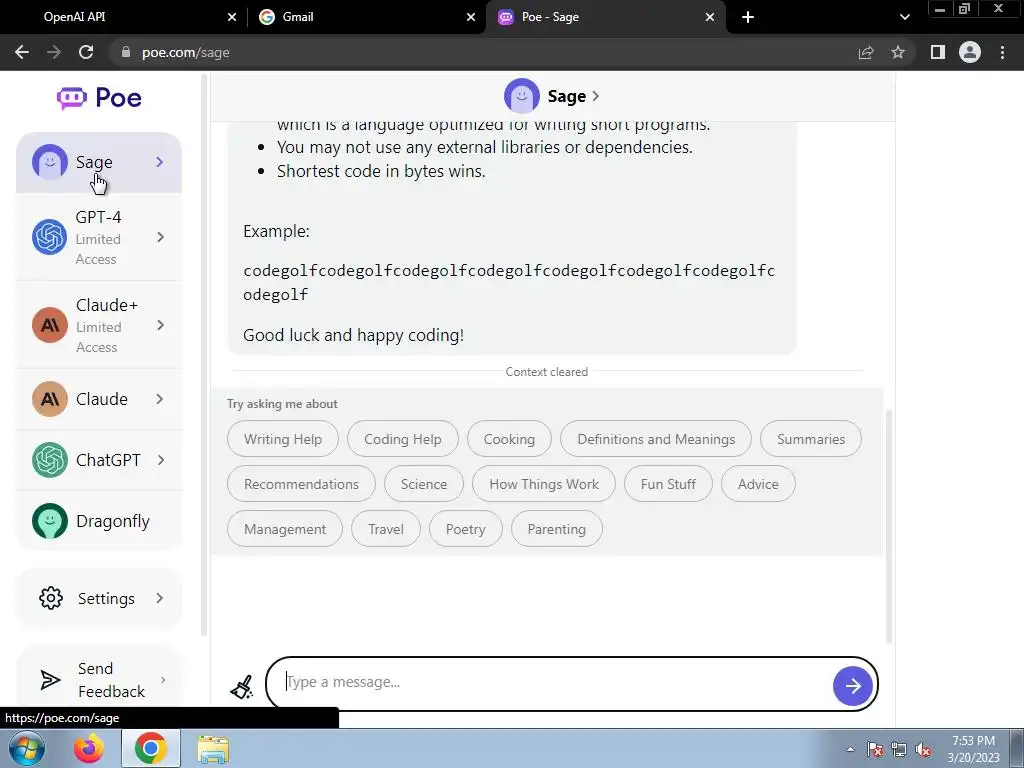This screenshot has height=768, width=1024.
Task: Switch to the Gmail tab
Action: point(367,17)
